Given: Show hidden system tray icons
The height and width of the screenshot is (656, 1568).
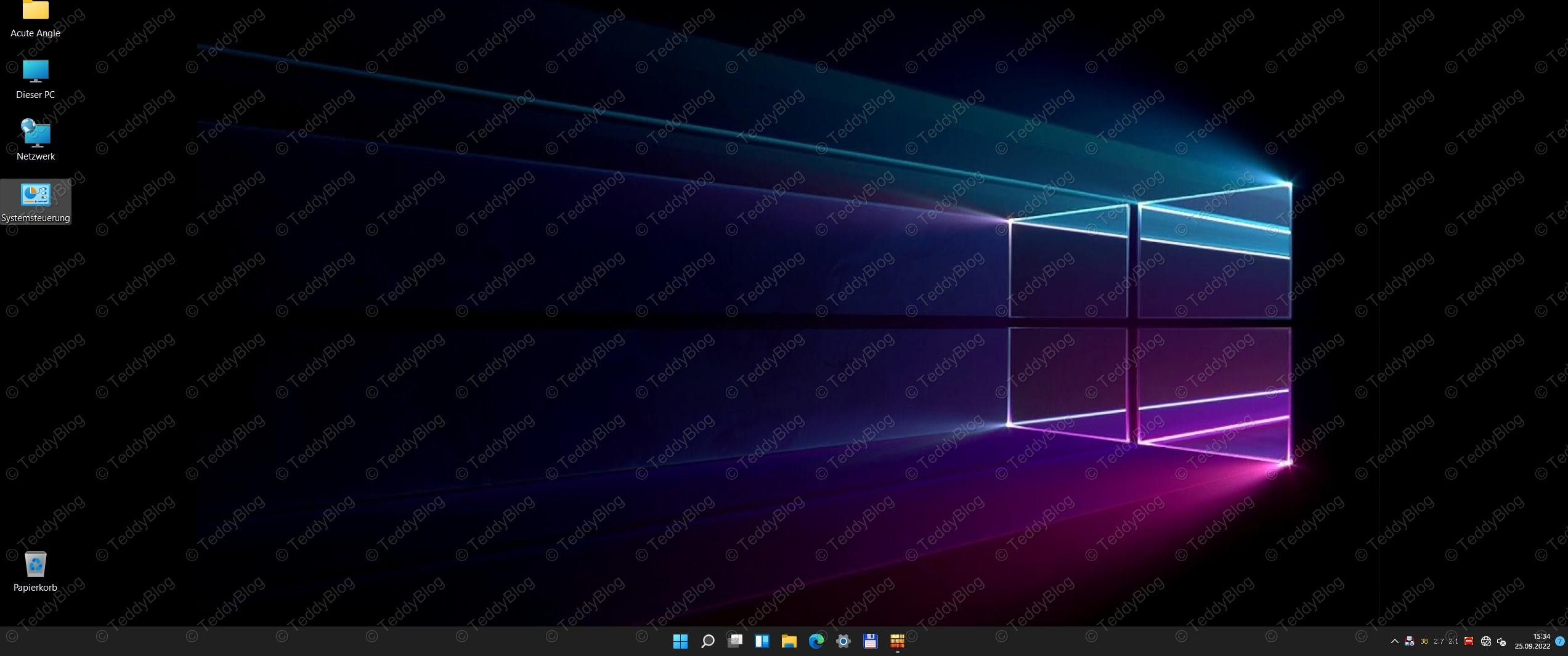Looking at the screenshot, I should click(x=1394, y=641).
